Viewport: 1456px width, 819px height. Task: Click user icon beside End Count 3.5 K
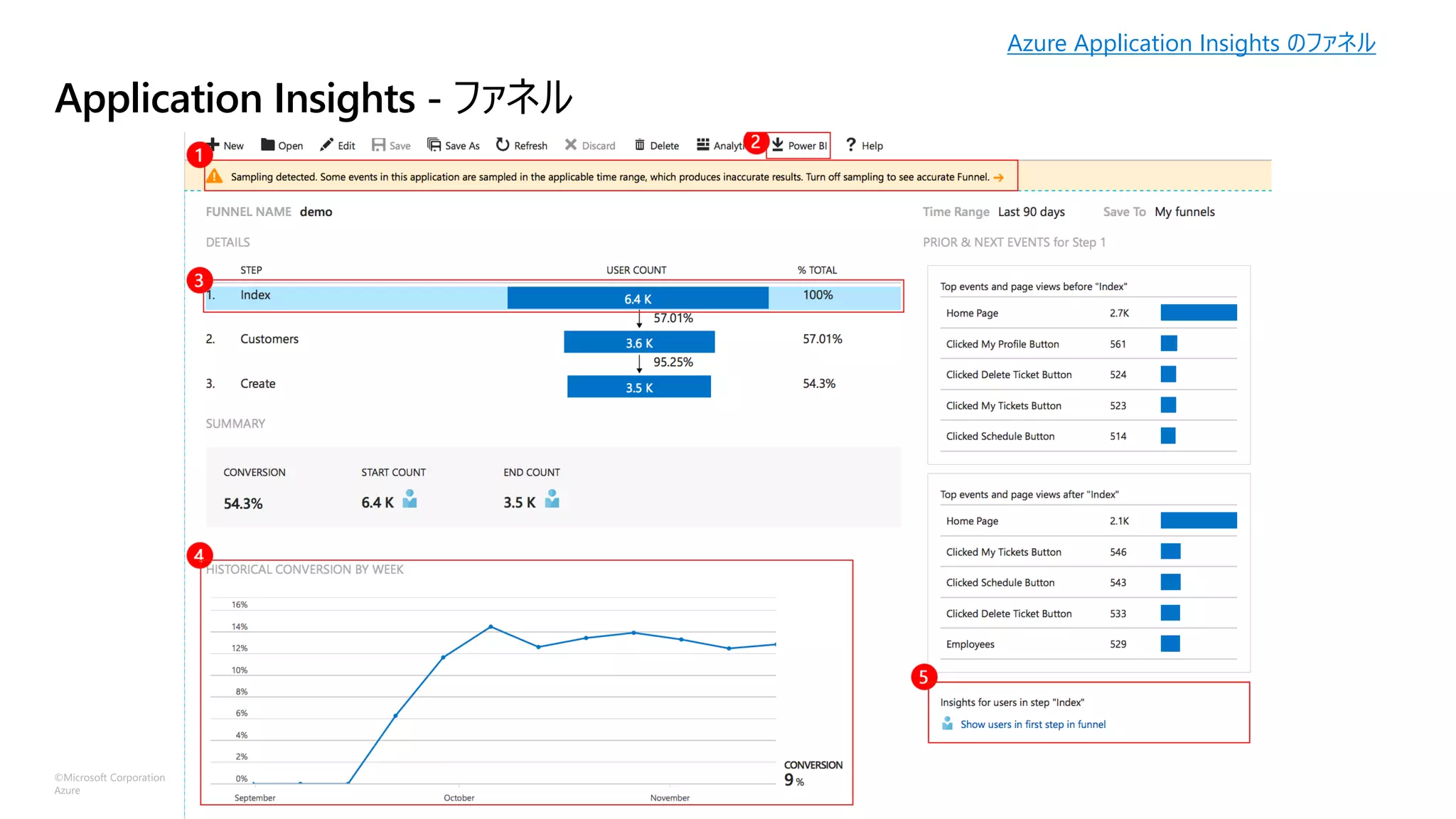click(552, 499)
